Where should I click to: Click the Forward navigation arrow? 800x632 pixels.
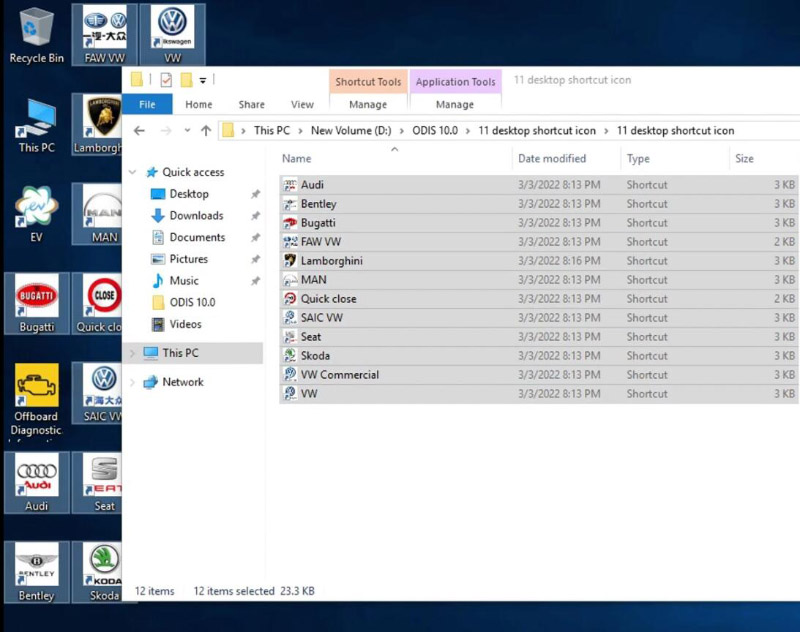(x=166, y=131)
